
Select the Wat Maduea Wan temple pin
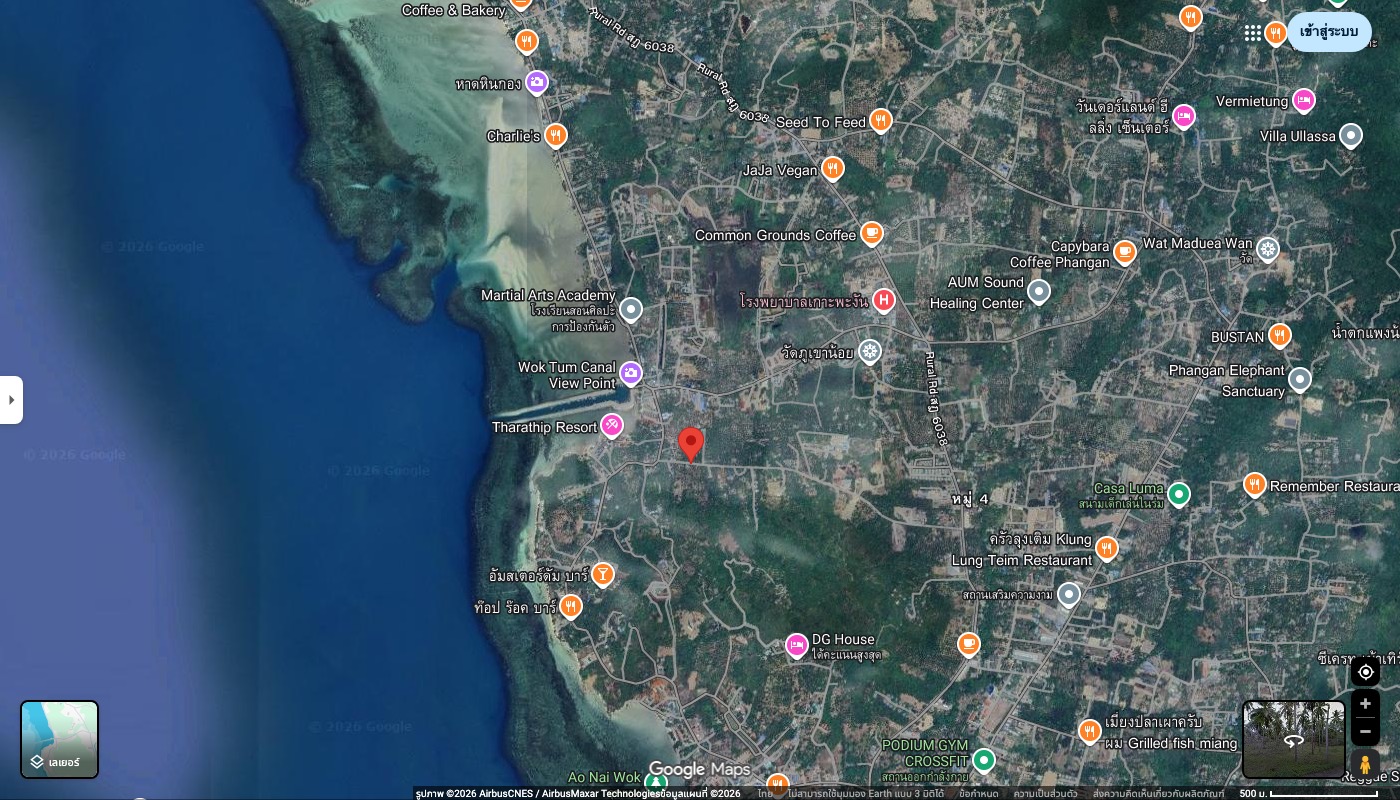click(x=1268, y=249)
